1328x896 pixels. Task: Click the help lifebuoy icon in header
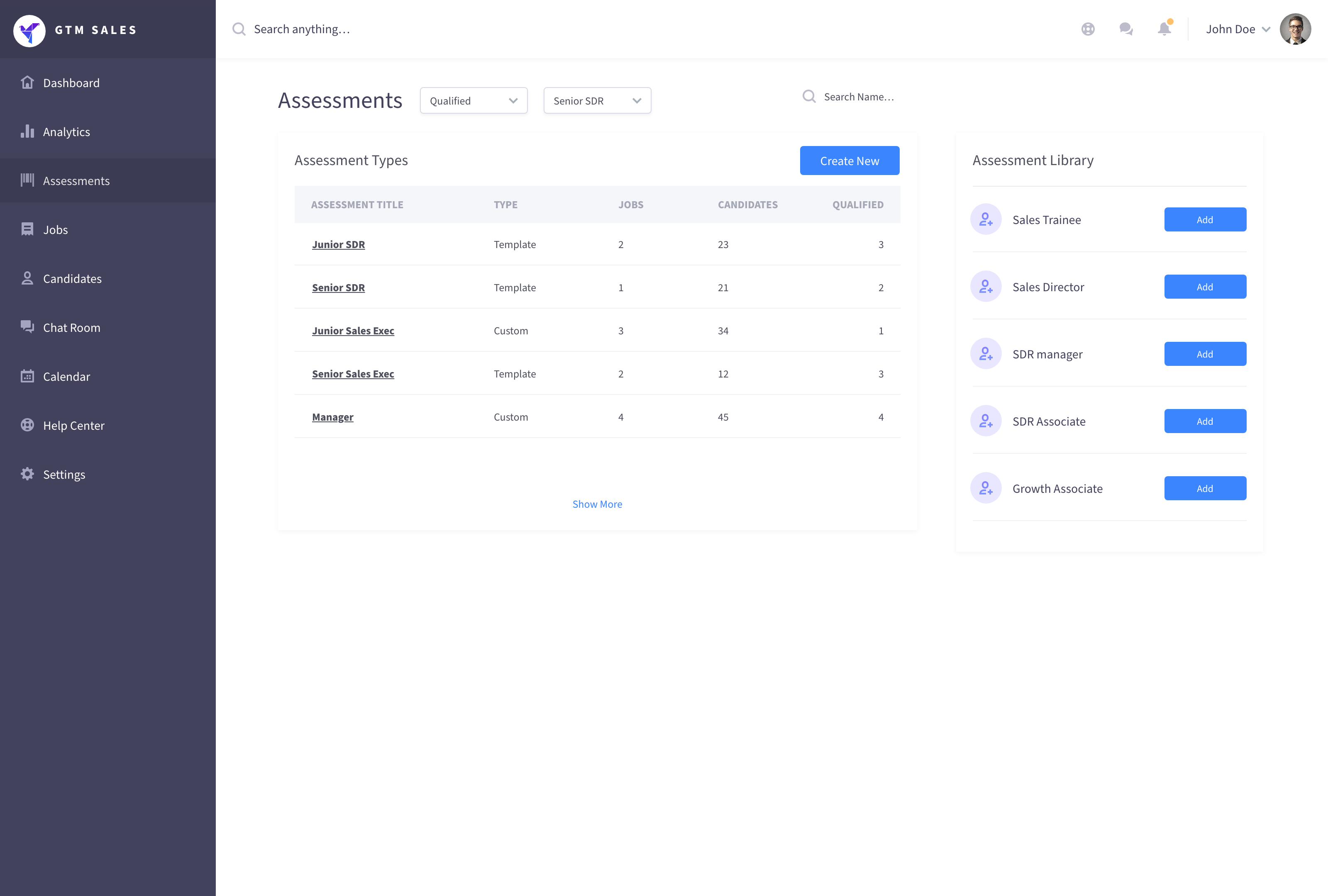[x=1088, y=29]
